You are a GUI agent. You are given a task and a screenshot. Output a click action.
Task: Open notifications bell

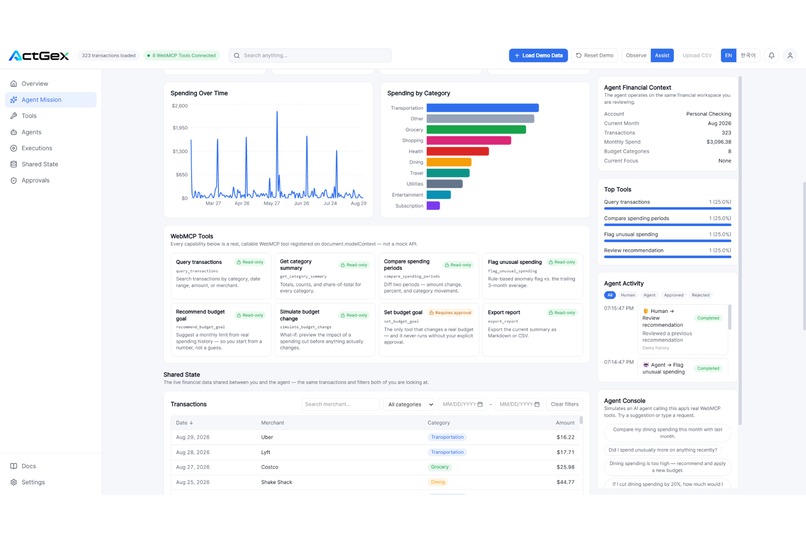pyautogui.click(x=771, y=55)
